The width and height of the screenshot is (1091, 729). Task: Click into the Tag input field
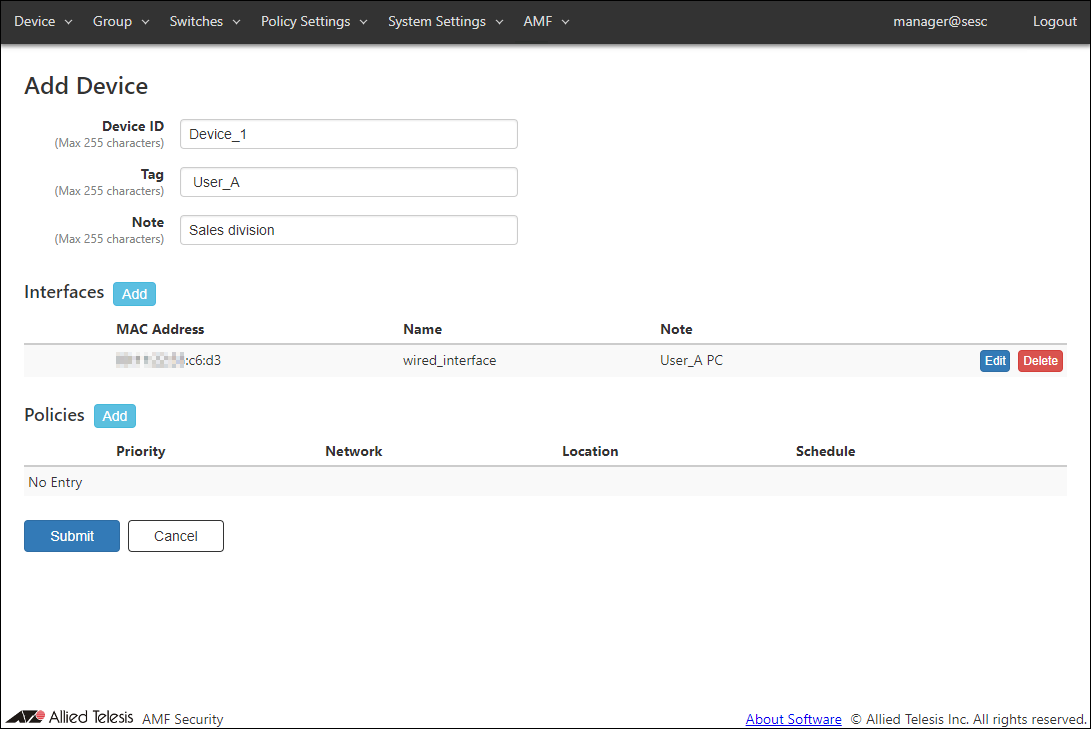(x=348, y=182)
